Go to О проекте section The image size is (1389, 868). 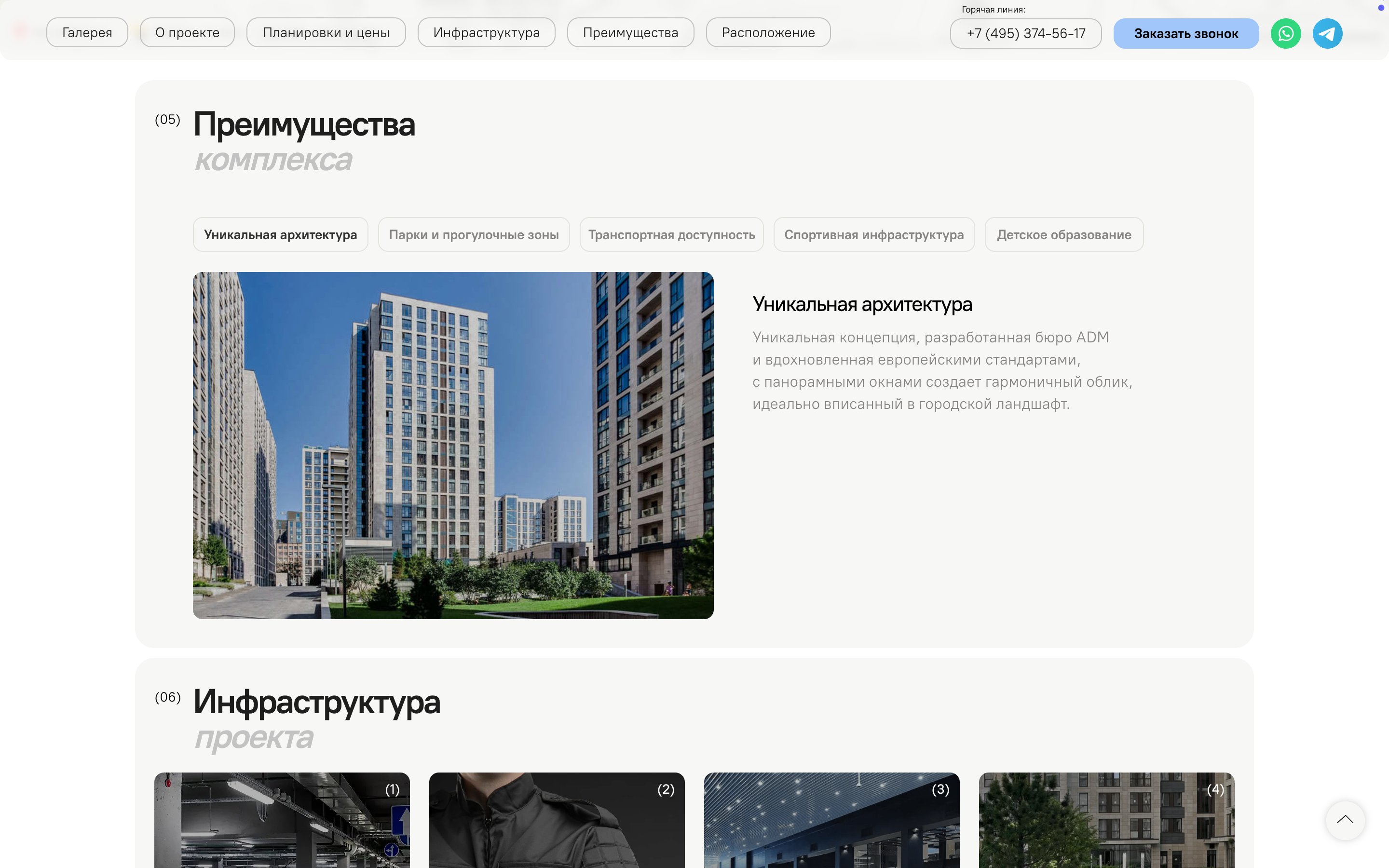[x=187, y=32]
